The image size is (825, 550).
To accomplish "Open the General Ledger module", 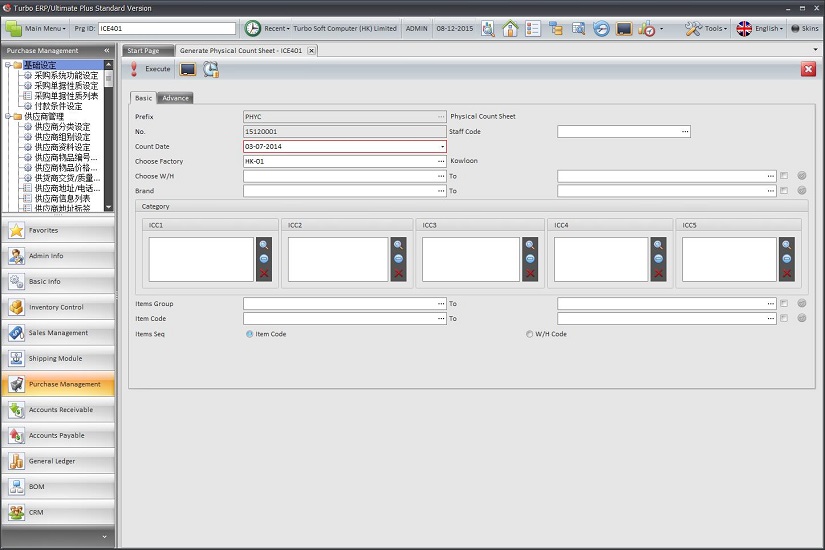I will point(58,462).
